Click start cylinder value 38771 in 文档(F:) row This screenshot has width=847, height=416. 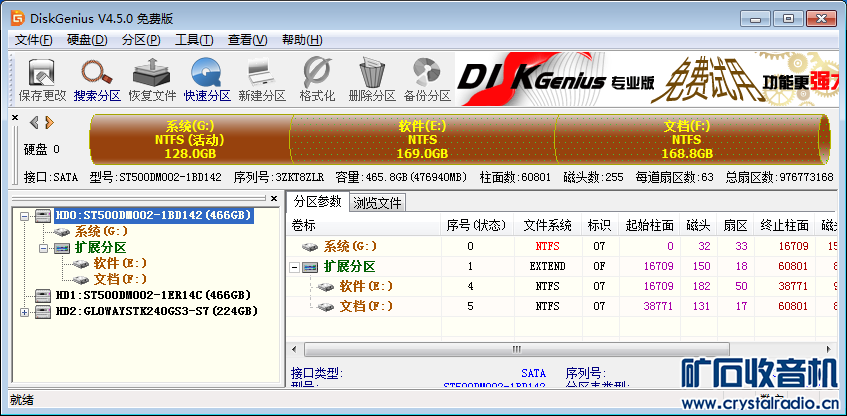tap(658, 306)
